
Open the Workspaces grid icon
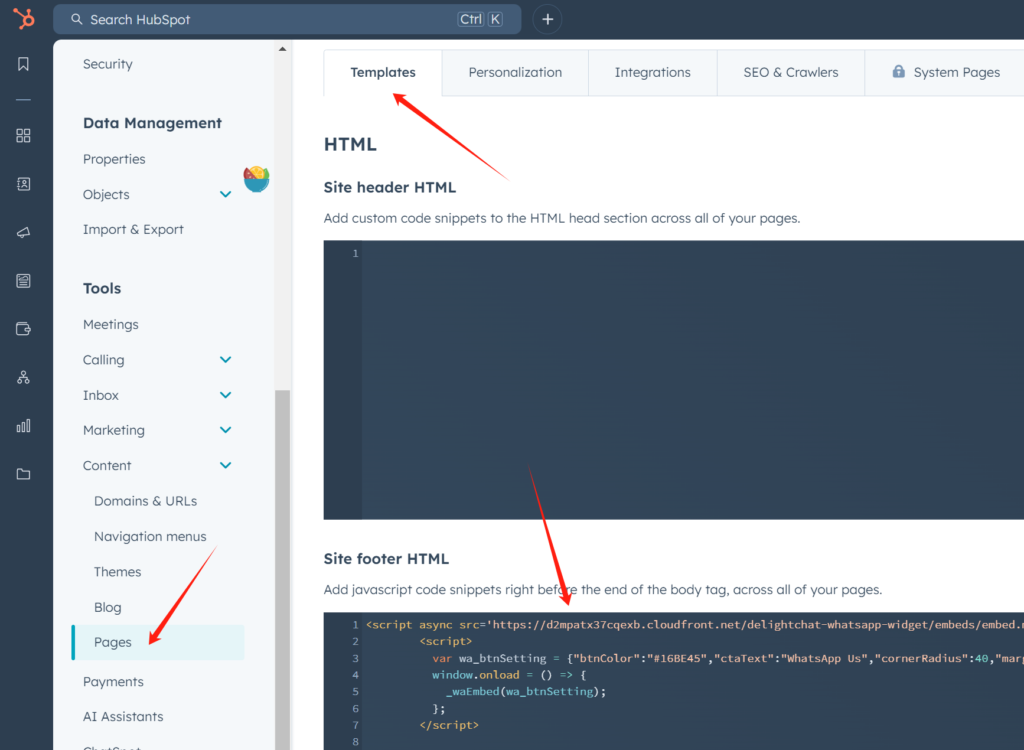[x=23, y=136]
